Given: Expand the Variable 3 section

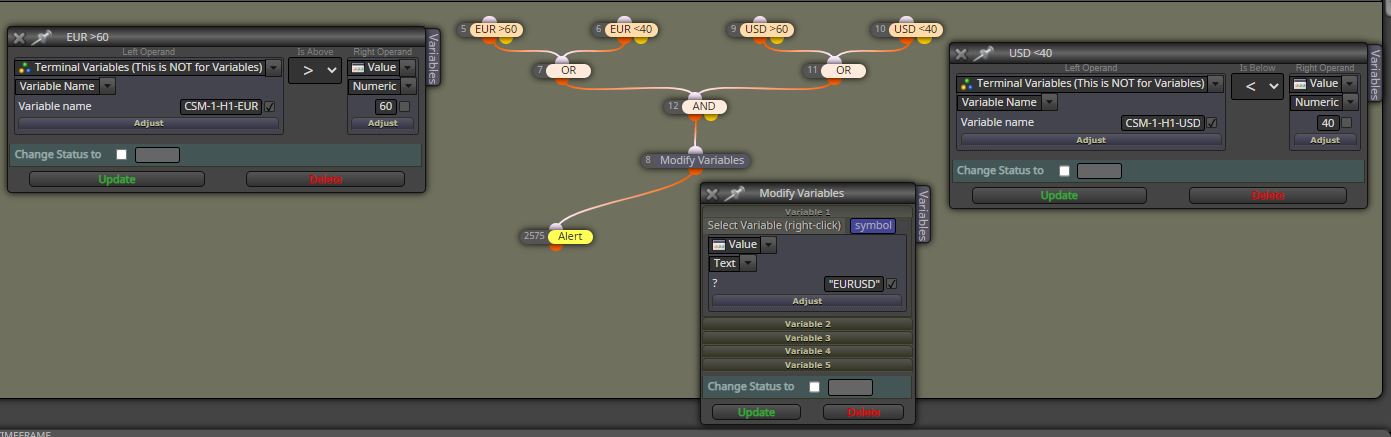Looking at the screenshot, I should [x=807, y=338].
